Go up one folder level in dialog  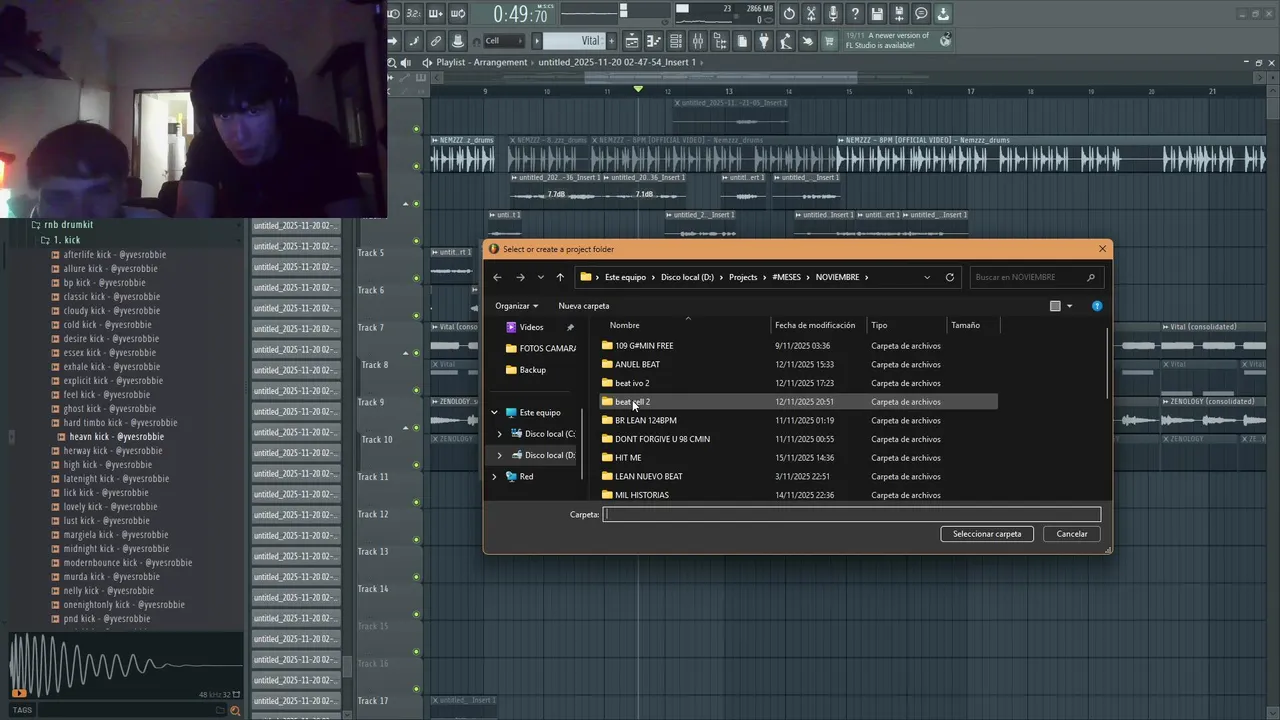pyautogui.click(x=560, y=277)
